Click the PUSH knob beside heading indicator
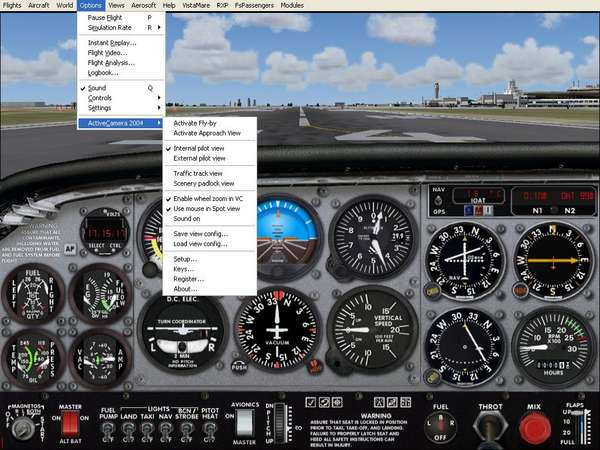This screenshot has height=450, width=600. 239,367
